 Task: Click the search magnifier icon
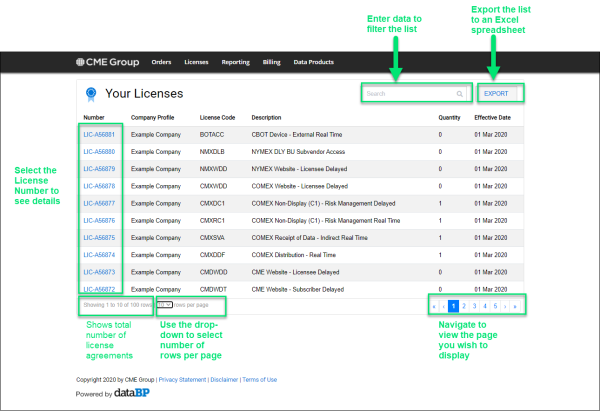coord(459,94)
